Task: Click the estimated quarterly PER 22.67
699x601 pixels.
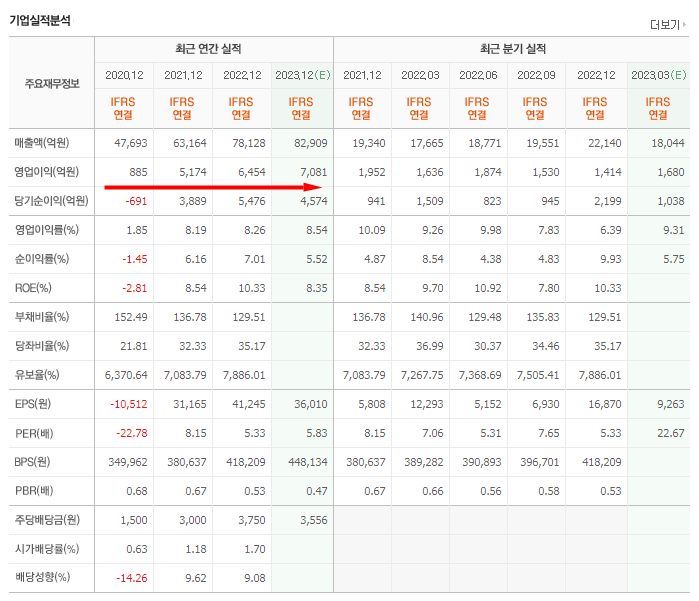Action: 671,433
